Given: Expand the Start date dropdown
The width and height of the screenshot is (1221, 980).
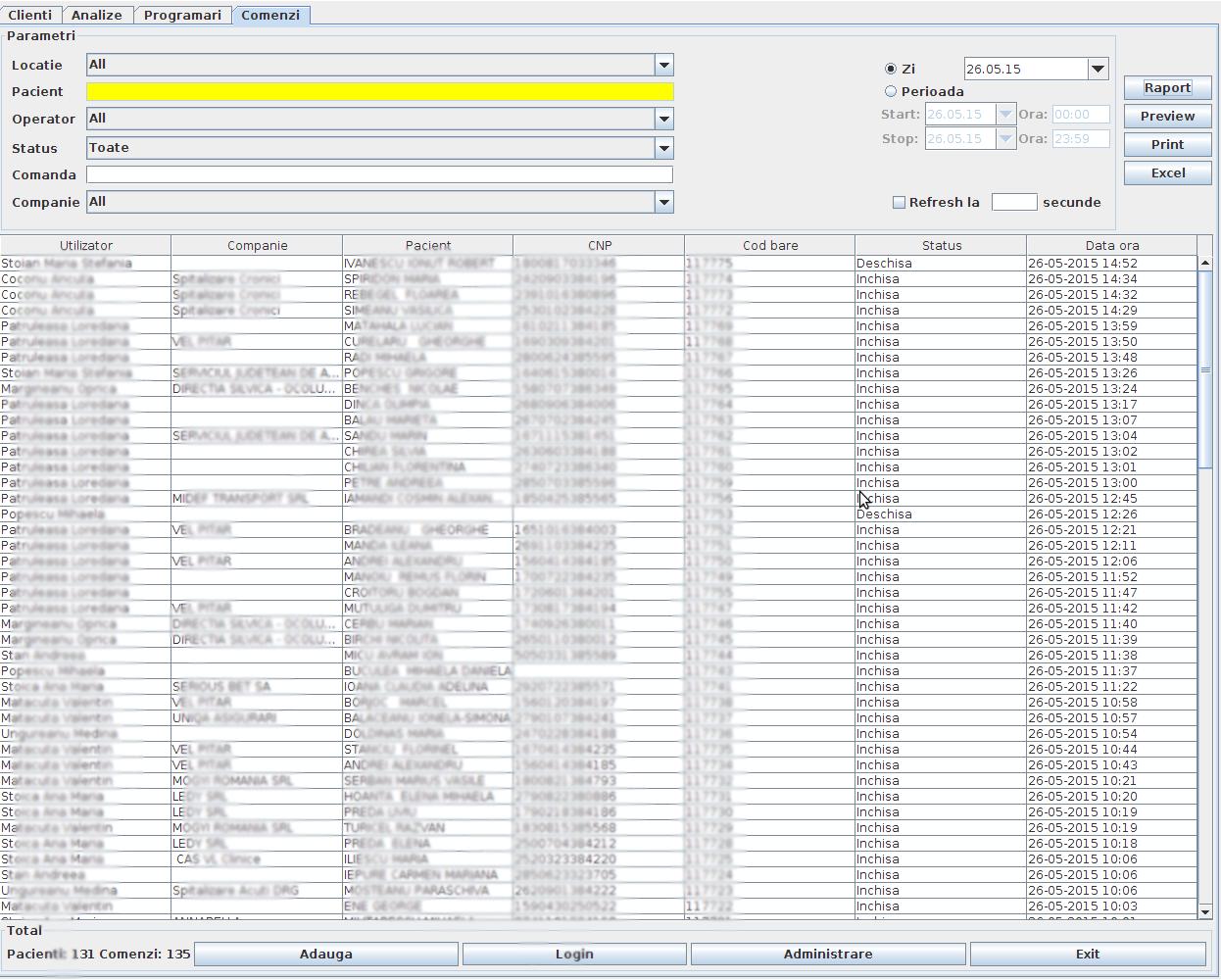Looking at the screenshot, I should tap(1005, 114).
